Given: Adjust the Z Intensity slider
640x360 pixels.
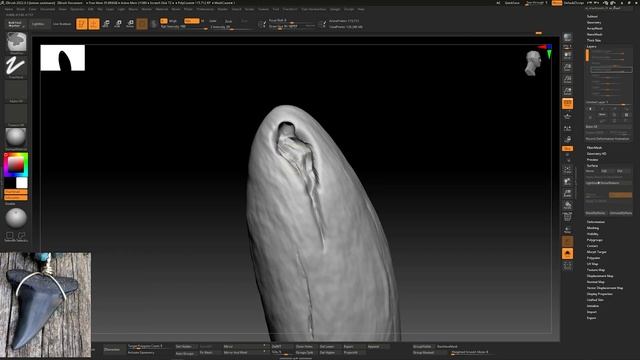Looking at the screenshot, I should 231,27.
